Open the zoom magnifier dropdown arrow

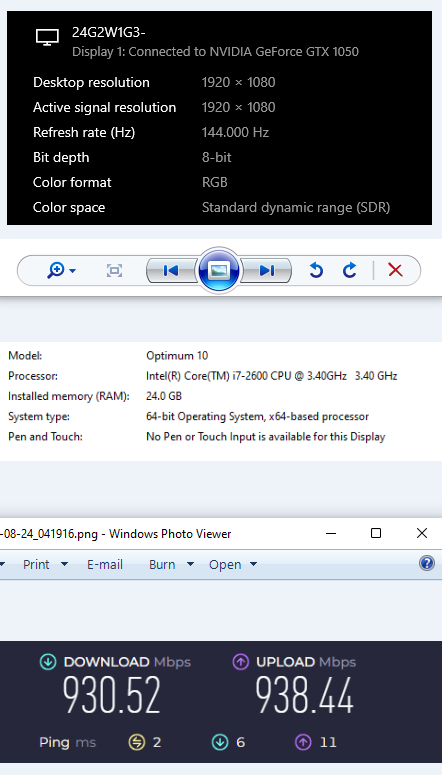click(x=73, y=271)
